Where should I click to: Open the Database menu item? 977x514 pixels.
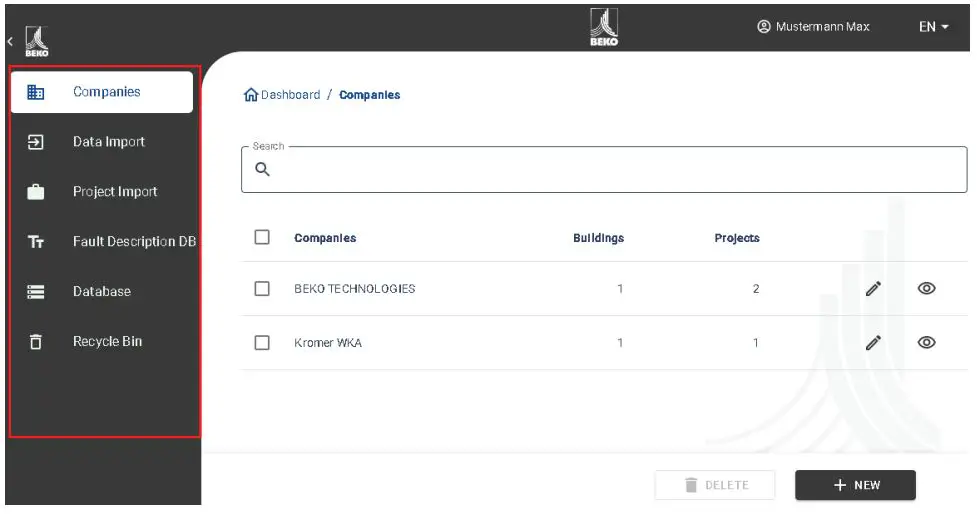tap(102, 292)
